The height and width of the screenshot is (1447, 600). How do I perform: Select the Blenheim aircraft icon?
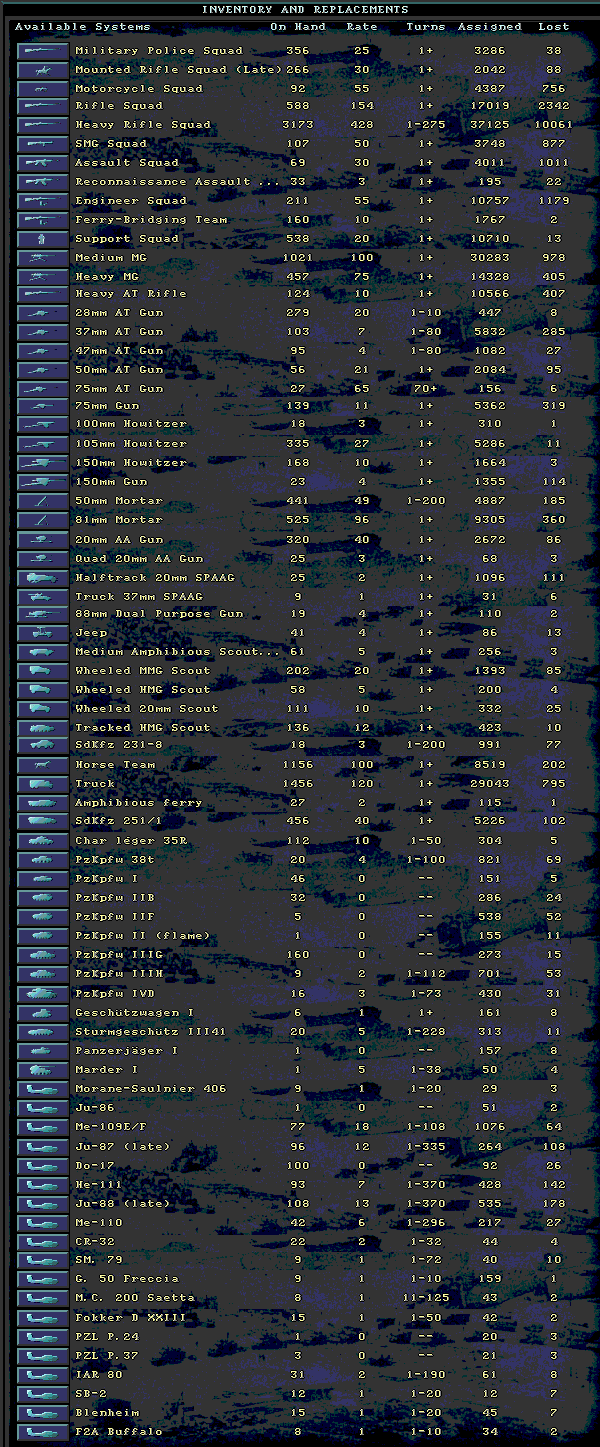tap(43, 1413)
